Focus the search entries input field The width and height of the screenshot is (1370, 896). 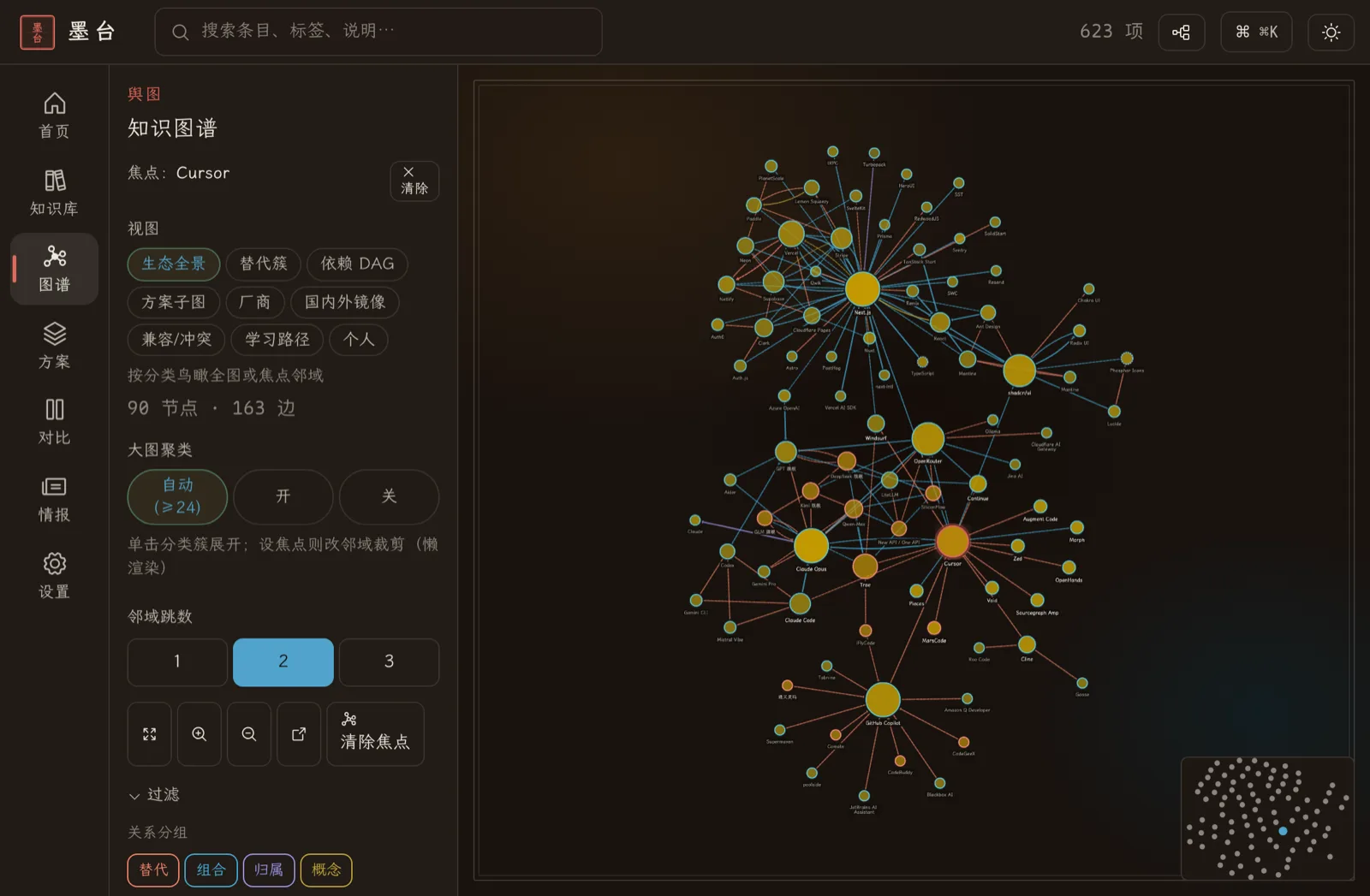tap(378, 32)
